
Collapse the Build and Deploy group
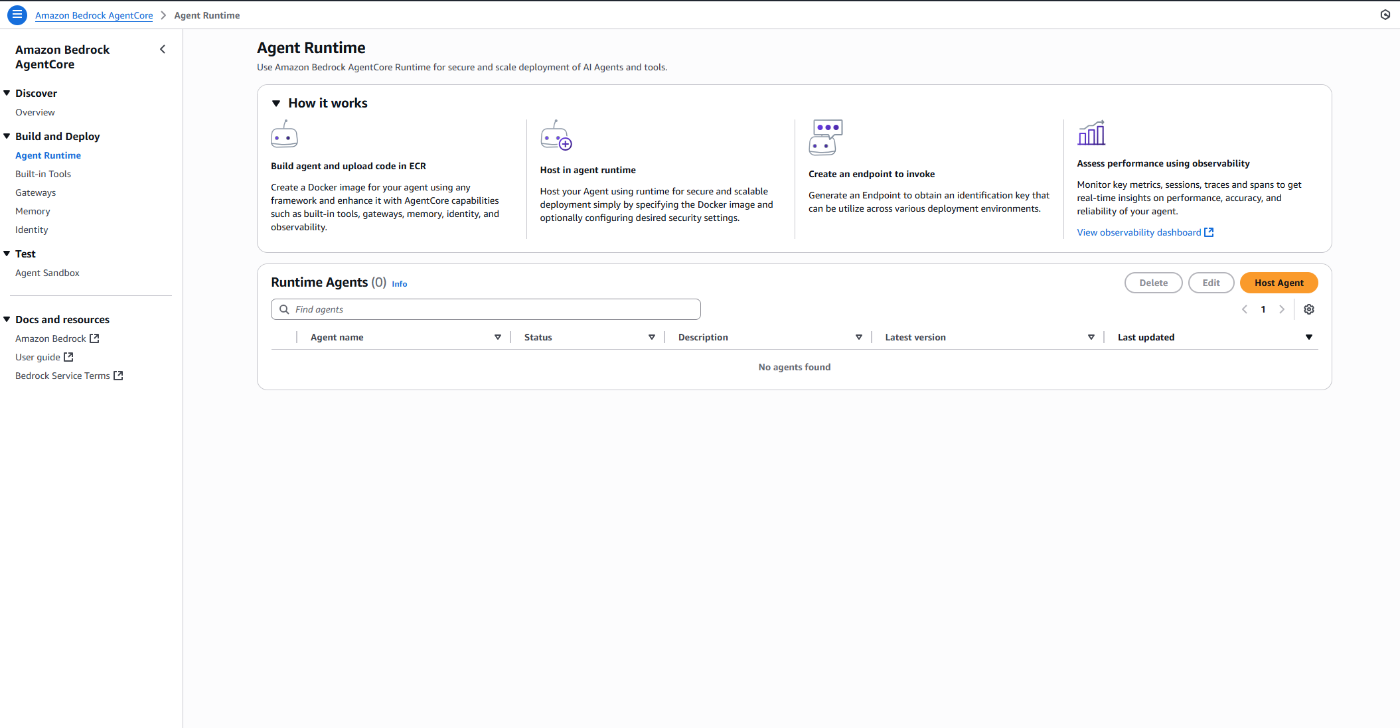7,136
